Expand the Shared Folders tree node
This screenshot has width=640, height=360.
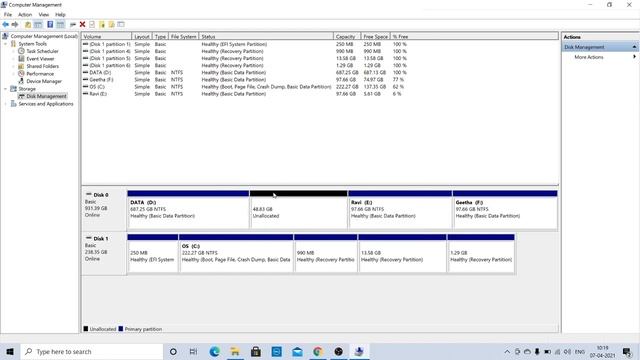coord(13,66)
